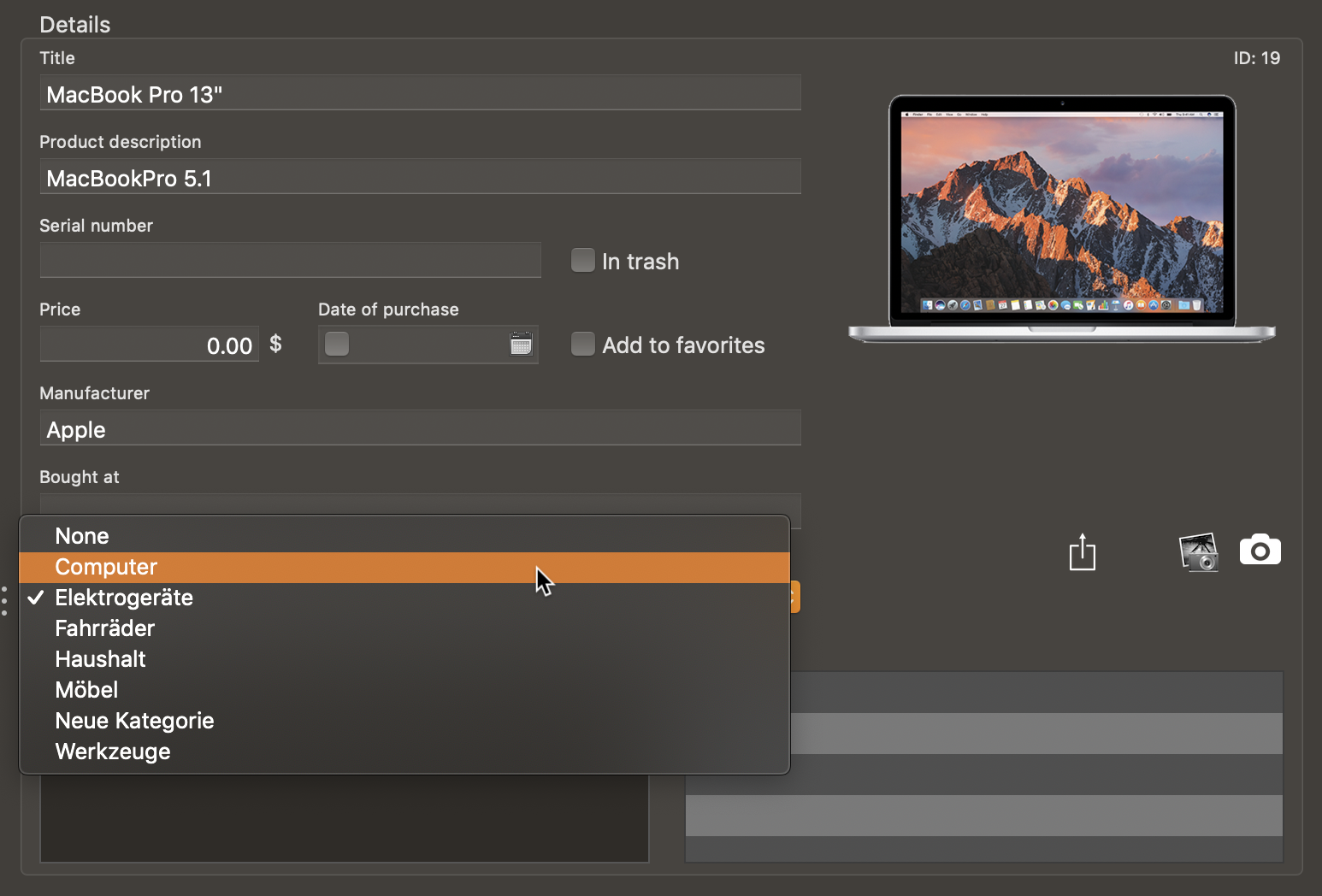Select None in the category menu
Screen dimensions: 1322x896
coord(404,536)
